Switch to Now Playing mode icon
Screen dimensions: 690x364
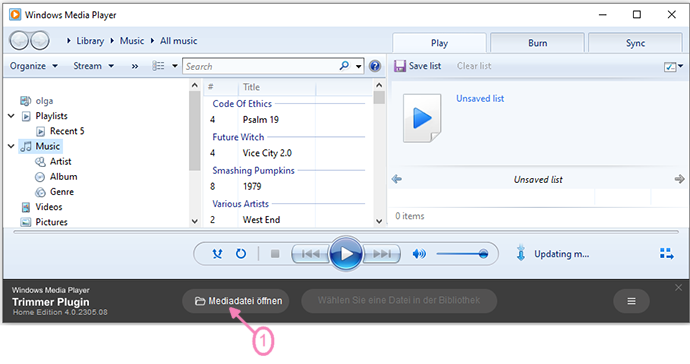tap(666, 254)
